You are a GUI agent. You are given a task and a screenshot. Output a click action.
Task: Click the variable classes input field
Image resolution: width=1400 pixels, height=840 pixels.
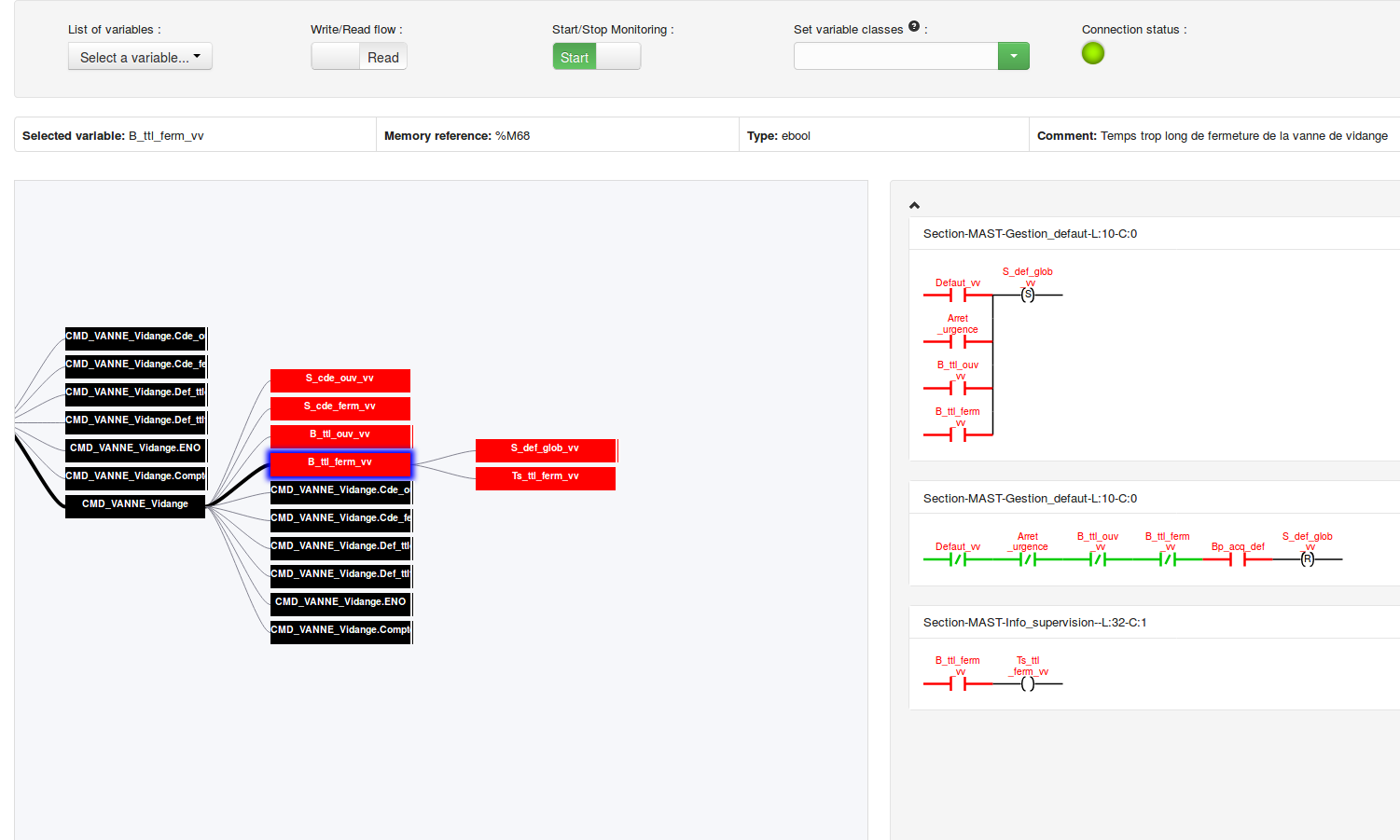click(x=895, y=56)
